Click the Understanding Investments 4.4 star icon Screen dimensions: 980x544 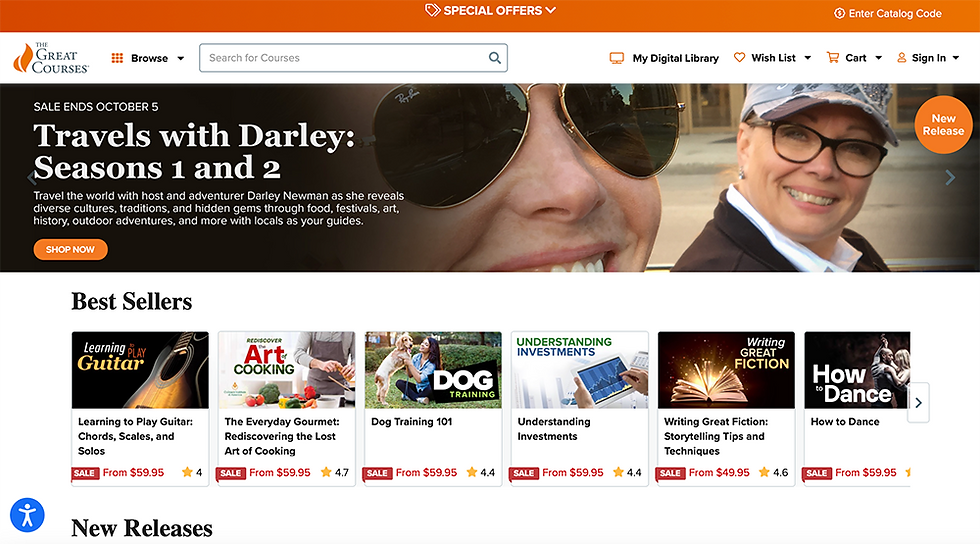point(619,472)
